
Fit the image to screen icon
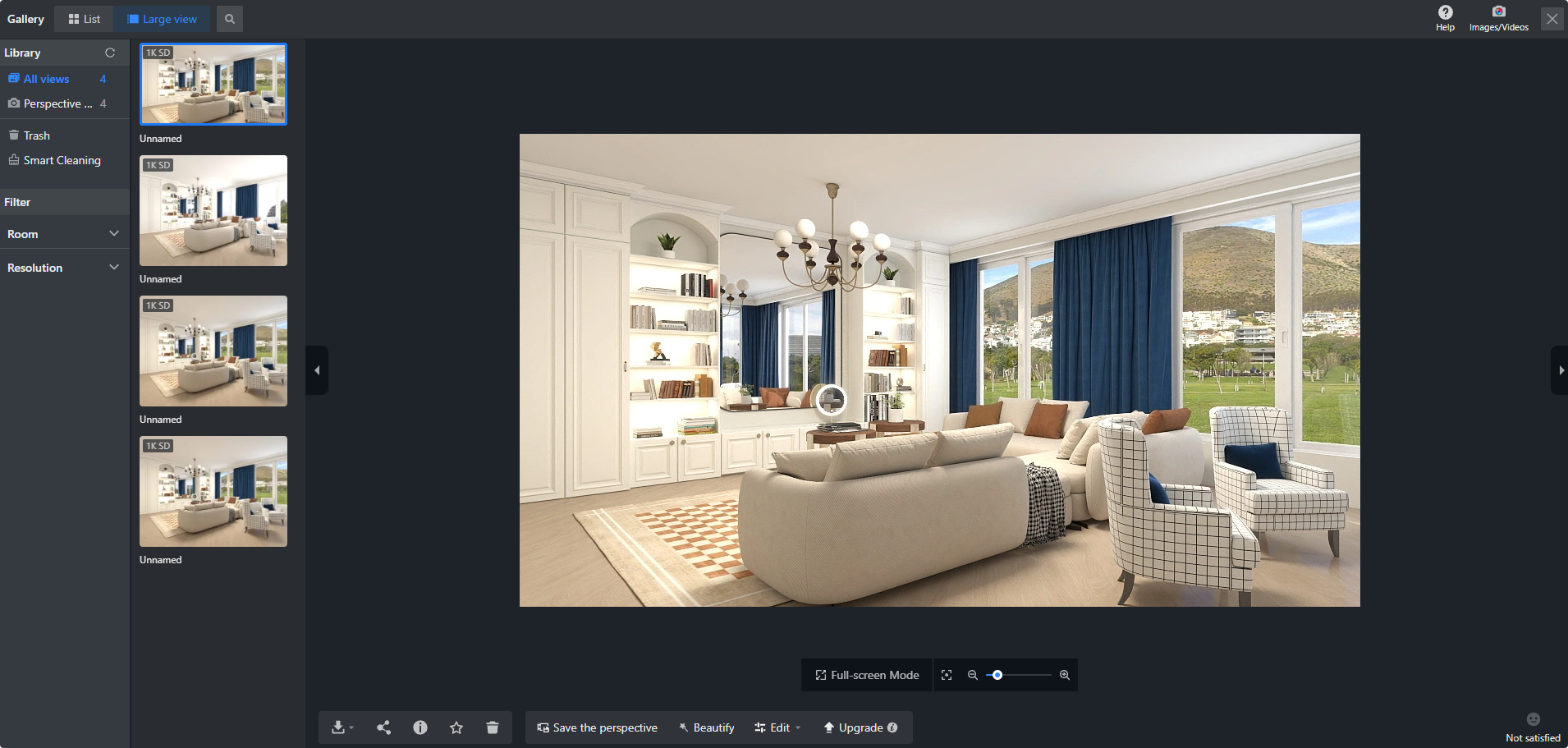pos(947,675)
